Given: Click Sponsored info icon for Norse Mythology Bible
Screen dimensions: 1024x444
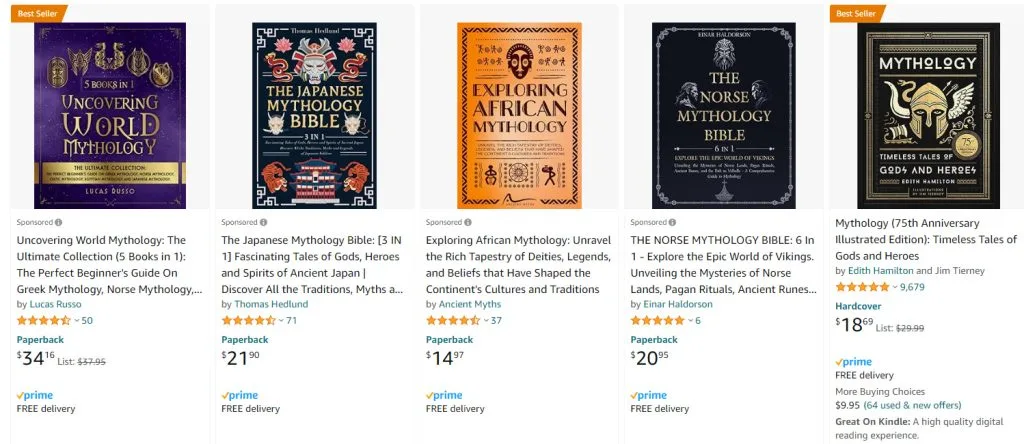Looking at the screenshot, I should coord(672,222).
